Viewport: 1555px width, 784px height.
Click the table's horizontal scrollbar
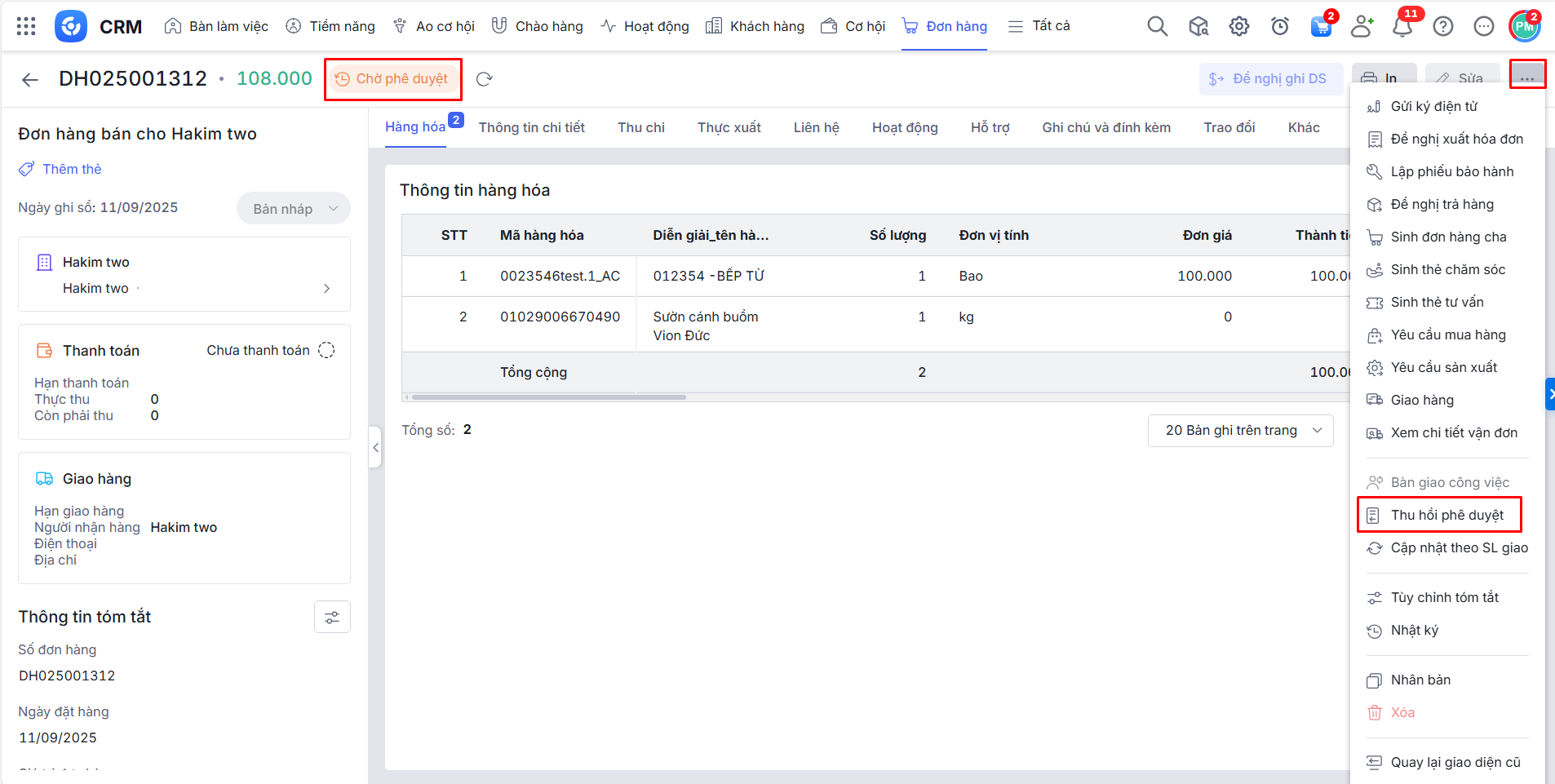coord(548,397)
